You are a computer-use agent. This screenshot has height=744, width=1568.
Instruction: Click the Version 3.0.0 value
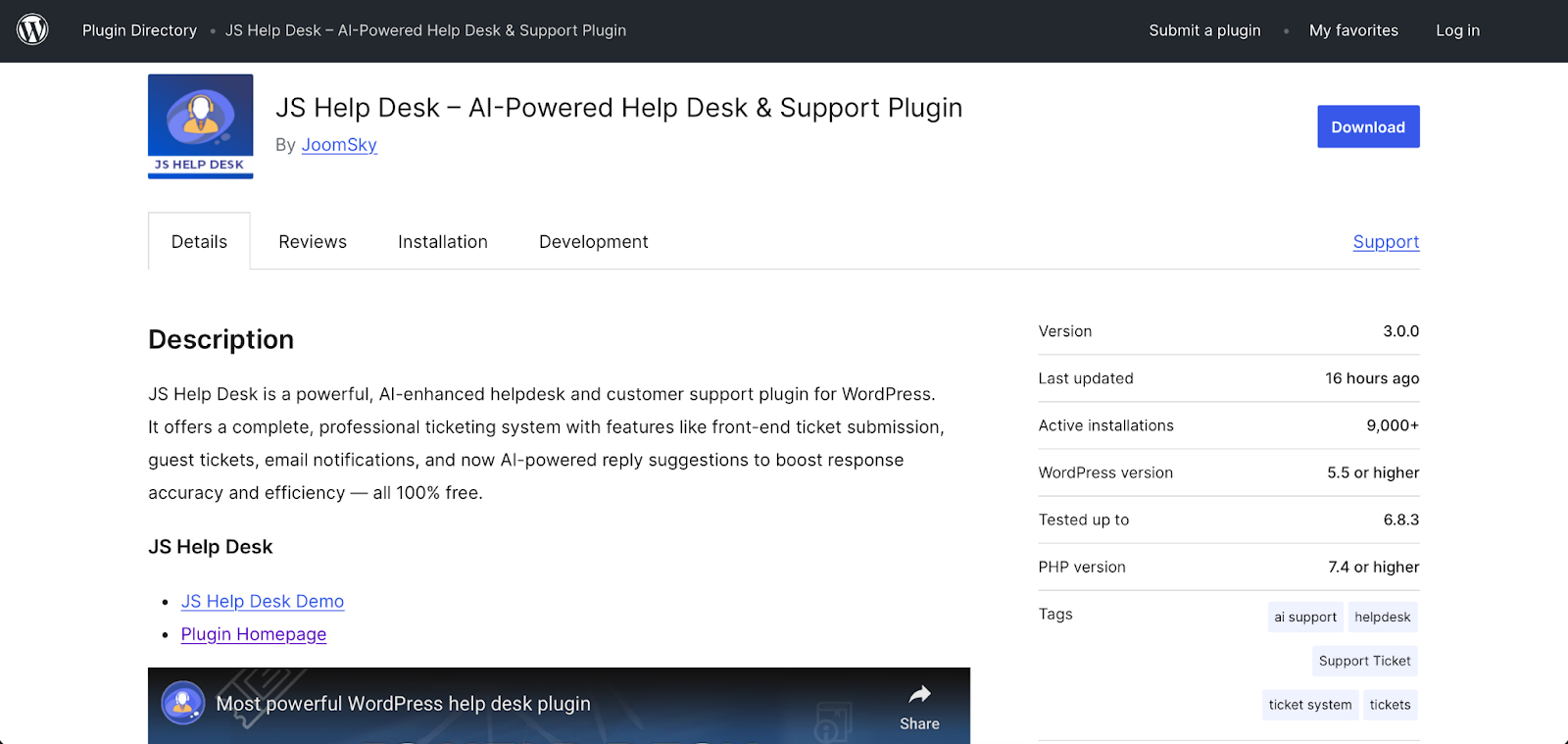coord(1400,331)
